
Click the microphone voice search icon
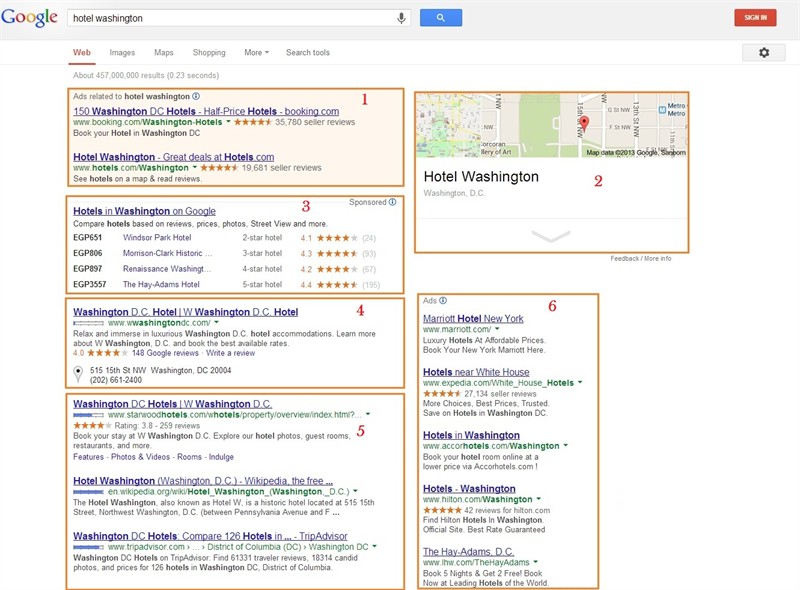402,18
